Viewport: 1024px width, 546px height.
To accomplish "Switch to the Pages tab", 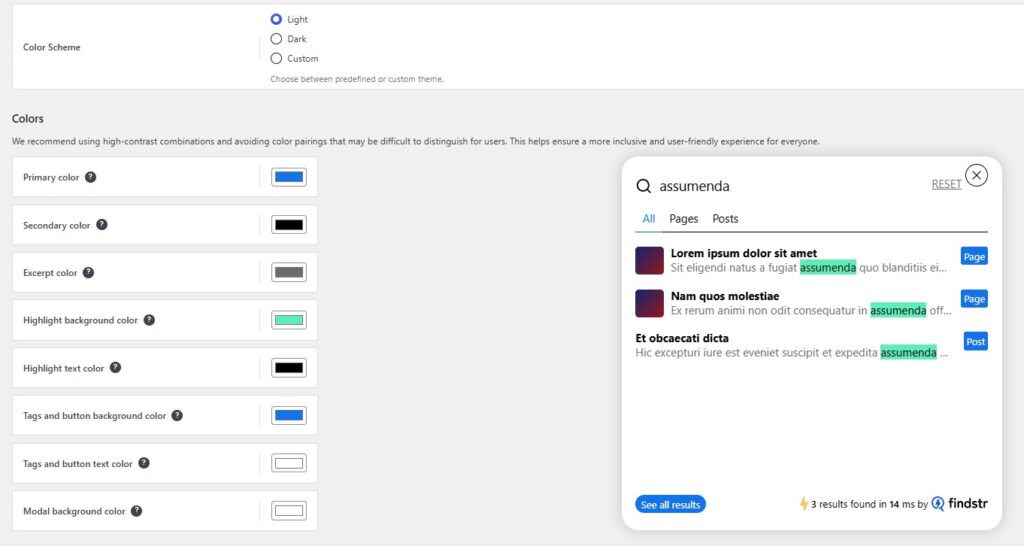I will pyautogui.click(x=684, y=219).
